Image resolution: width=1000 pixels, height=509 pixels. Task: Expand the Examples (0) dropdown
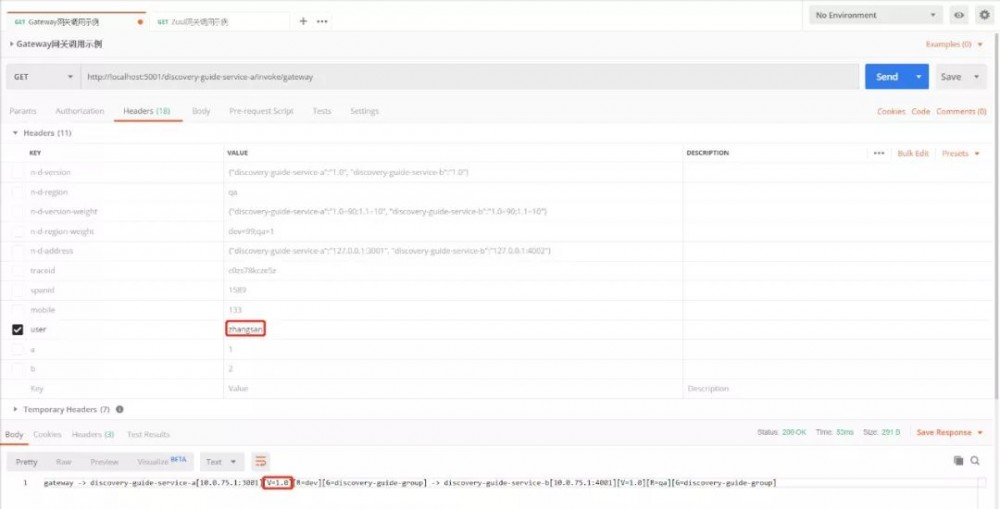tap(954, 44)
